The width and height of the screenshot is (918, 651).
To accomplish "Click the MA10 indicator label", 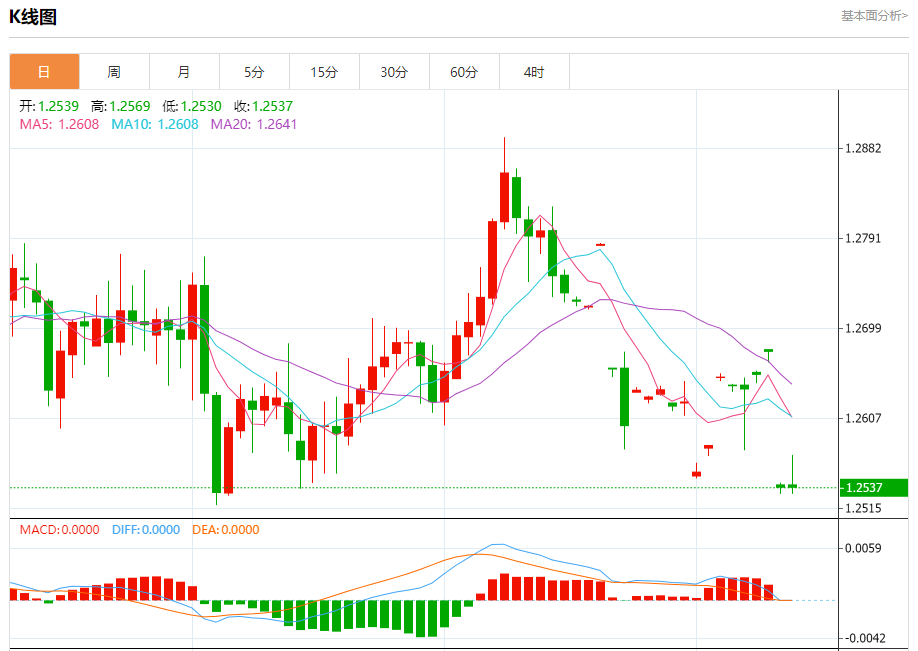I will point(155,124).
